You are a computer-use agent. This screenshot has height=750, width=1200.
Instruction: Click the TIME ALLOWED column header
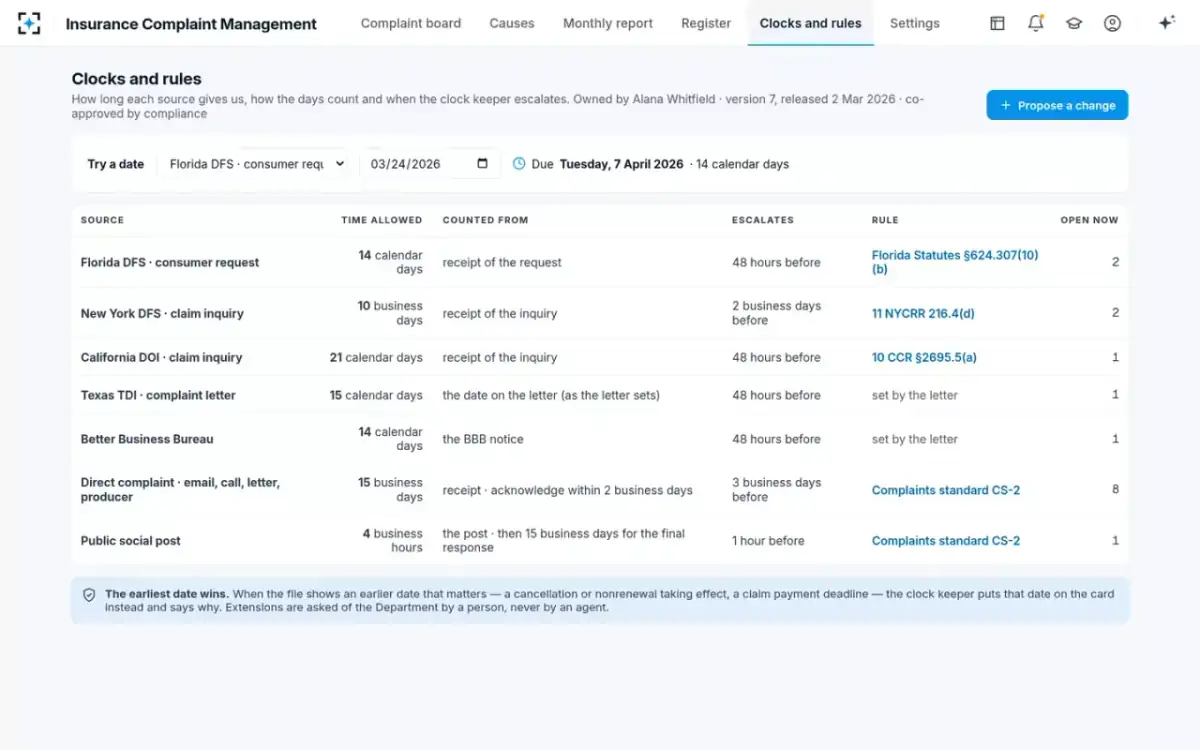click(x=381, y=220)
